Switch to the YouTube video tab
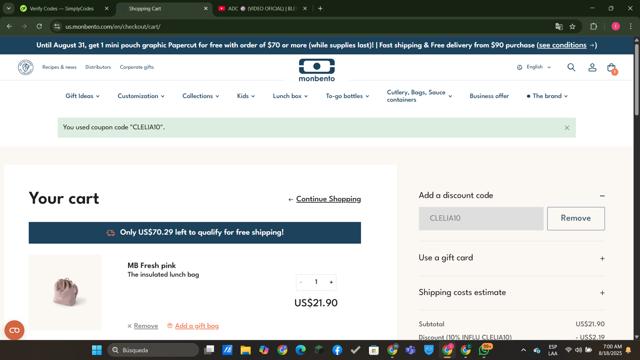The height and width of the screenshot is (360, 640). pyautogui.click(x=261, y=9)
